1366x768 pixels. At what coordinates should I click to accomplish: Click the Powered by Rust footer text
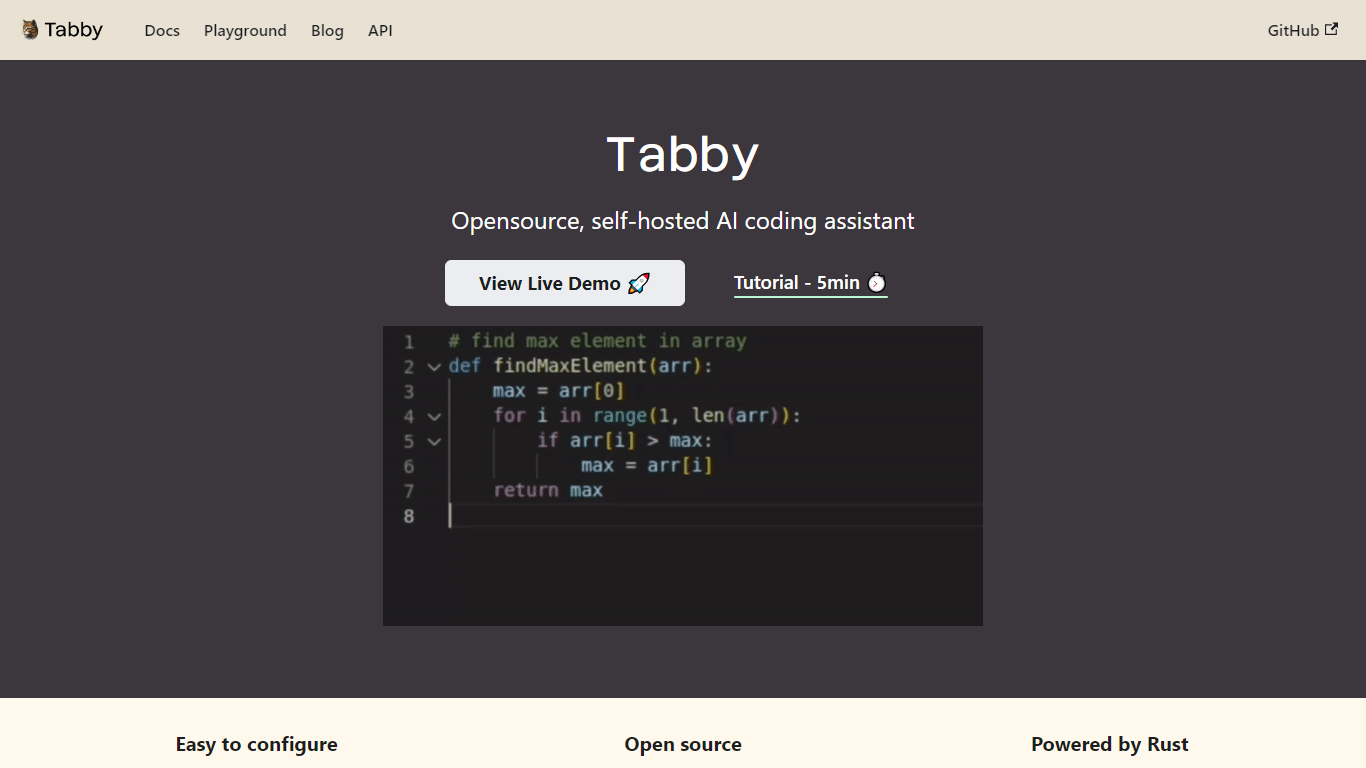point(1110,744)
